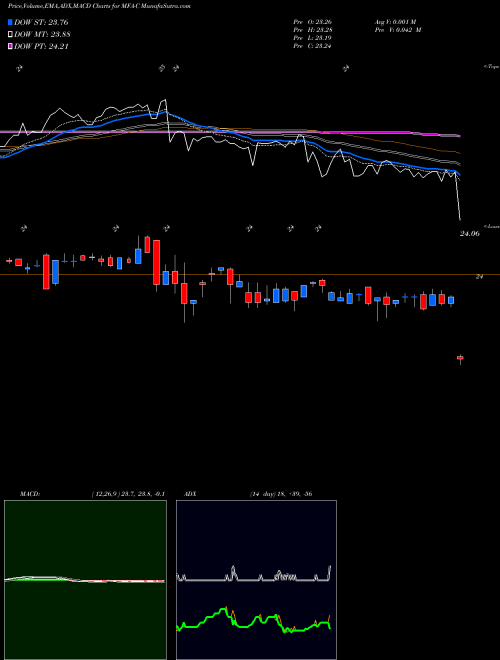
Task: Click the 'MACD:' panel label
Action: point(30,494)
